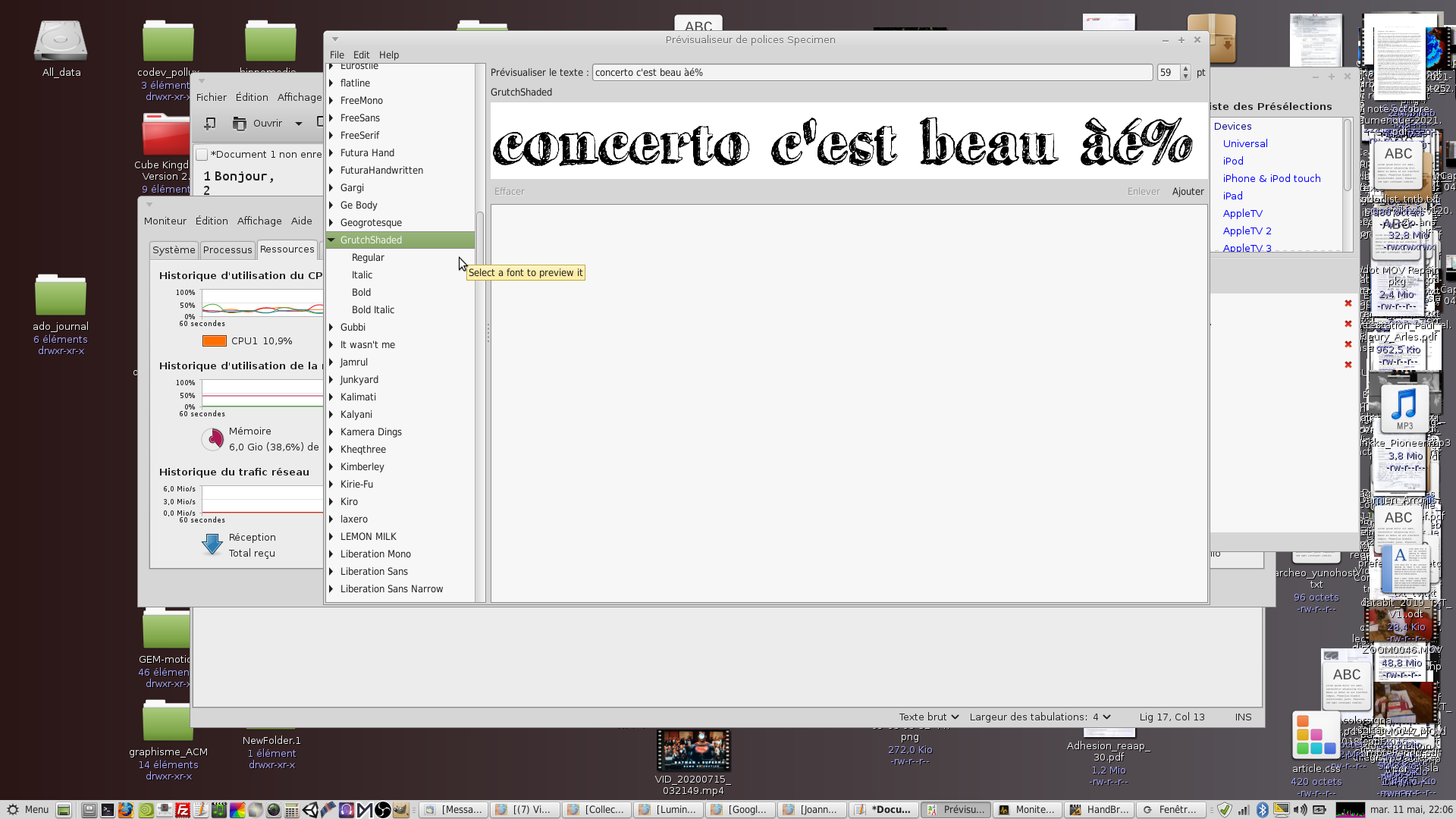Click the orange CPU1 color swatch
Viewport: 1456px width, 819px height.
tap(215, 341)
